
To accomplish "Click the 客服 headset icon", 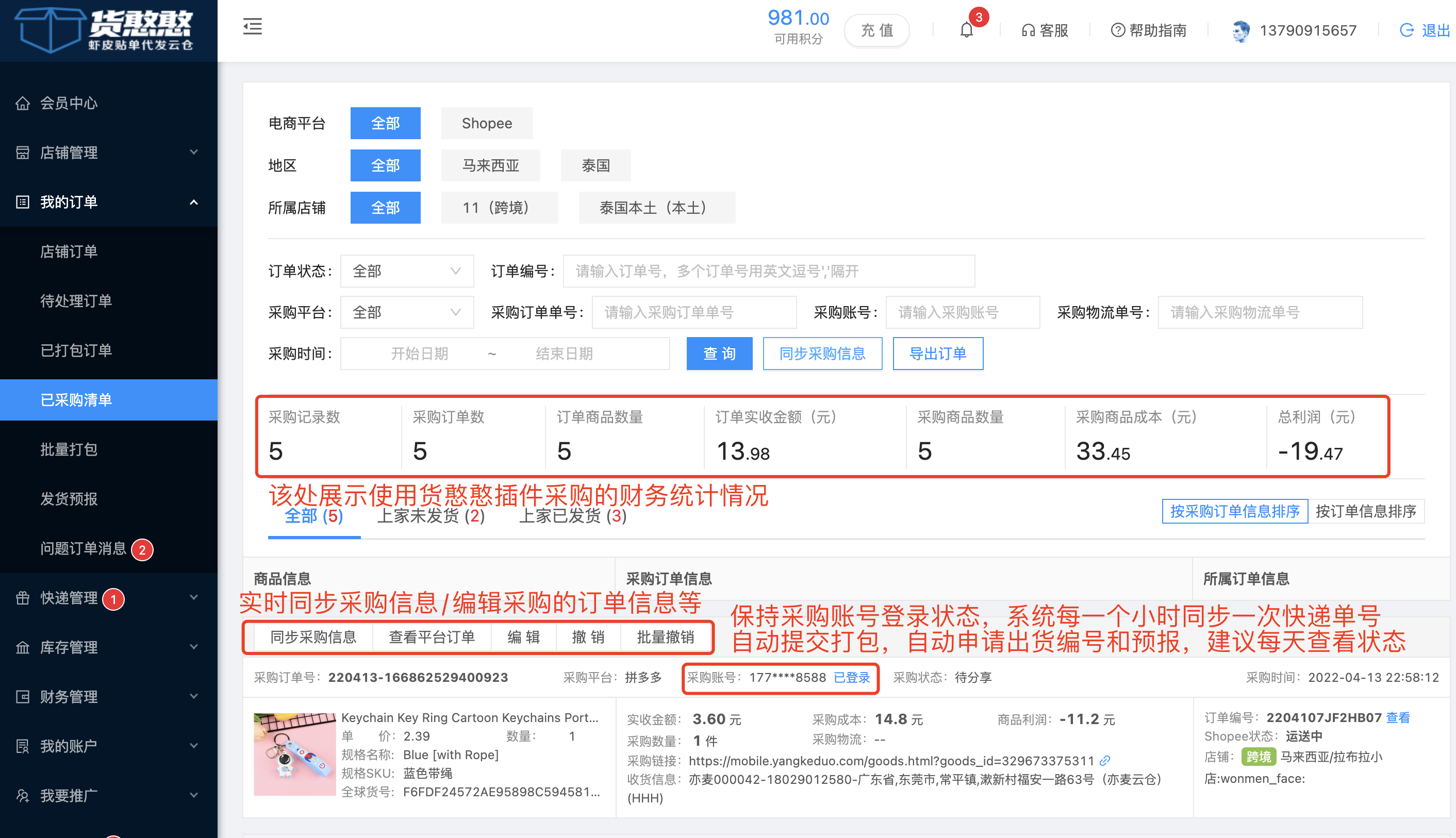I will [x=1028, y=30].
